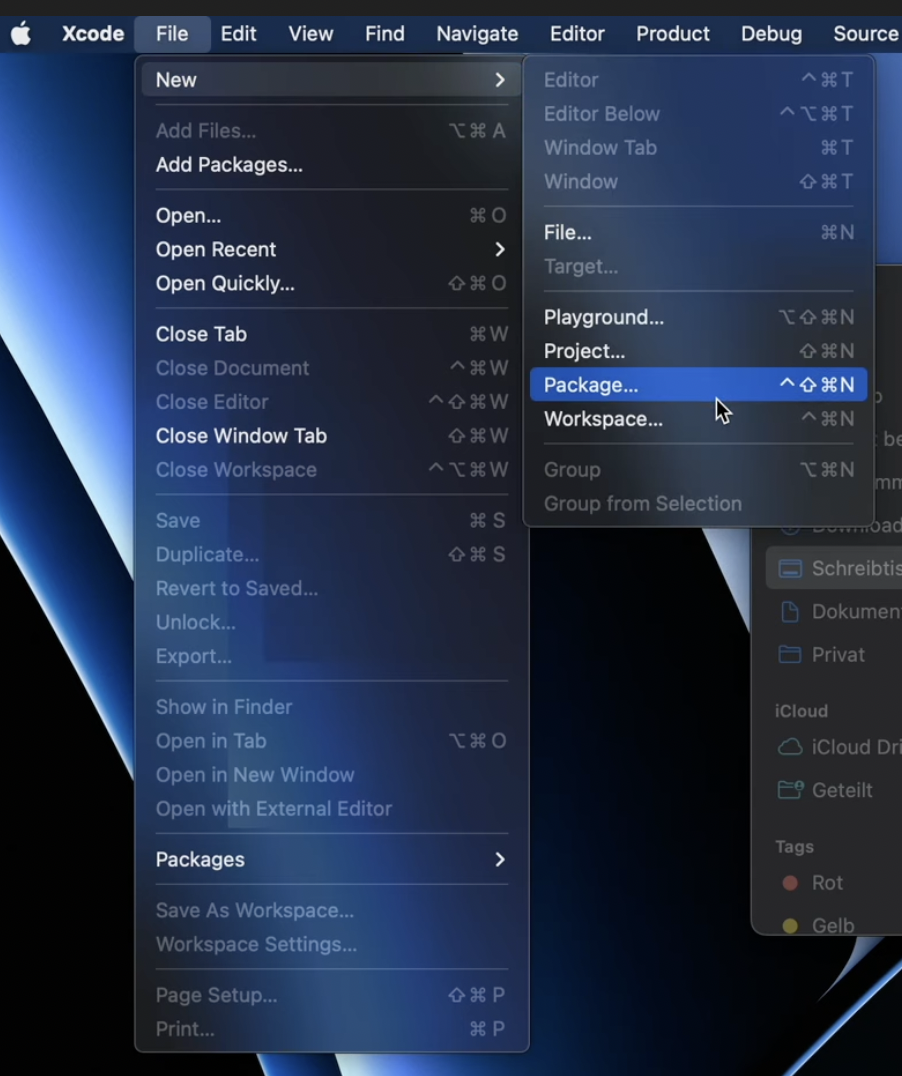Select Close Window Tab entry
Viewport: 902px width, 1076px height.
[331, 436]
